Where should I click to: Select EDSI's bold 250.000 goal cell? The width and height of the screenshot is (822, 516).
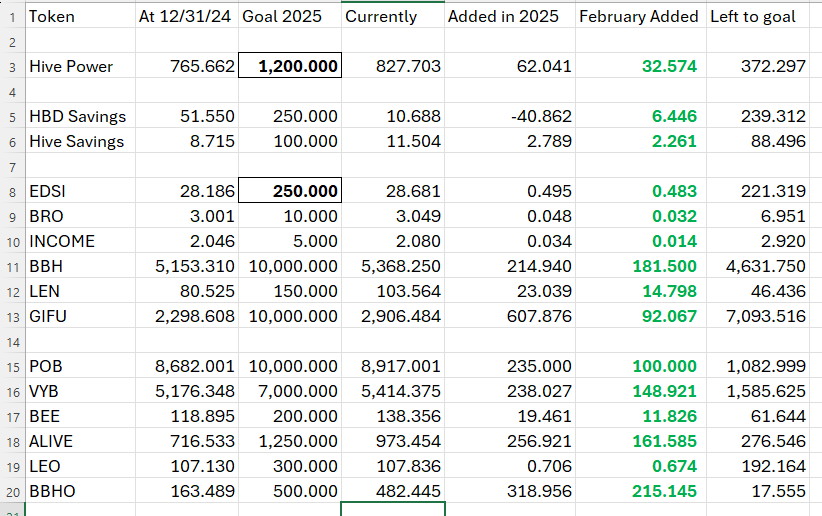pyautogui.click(x=290, y=191)
